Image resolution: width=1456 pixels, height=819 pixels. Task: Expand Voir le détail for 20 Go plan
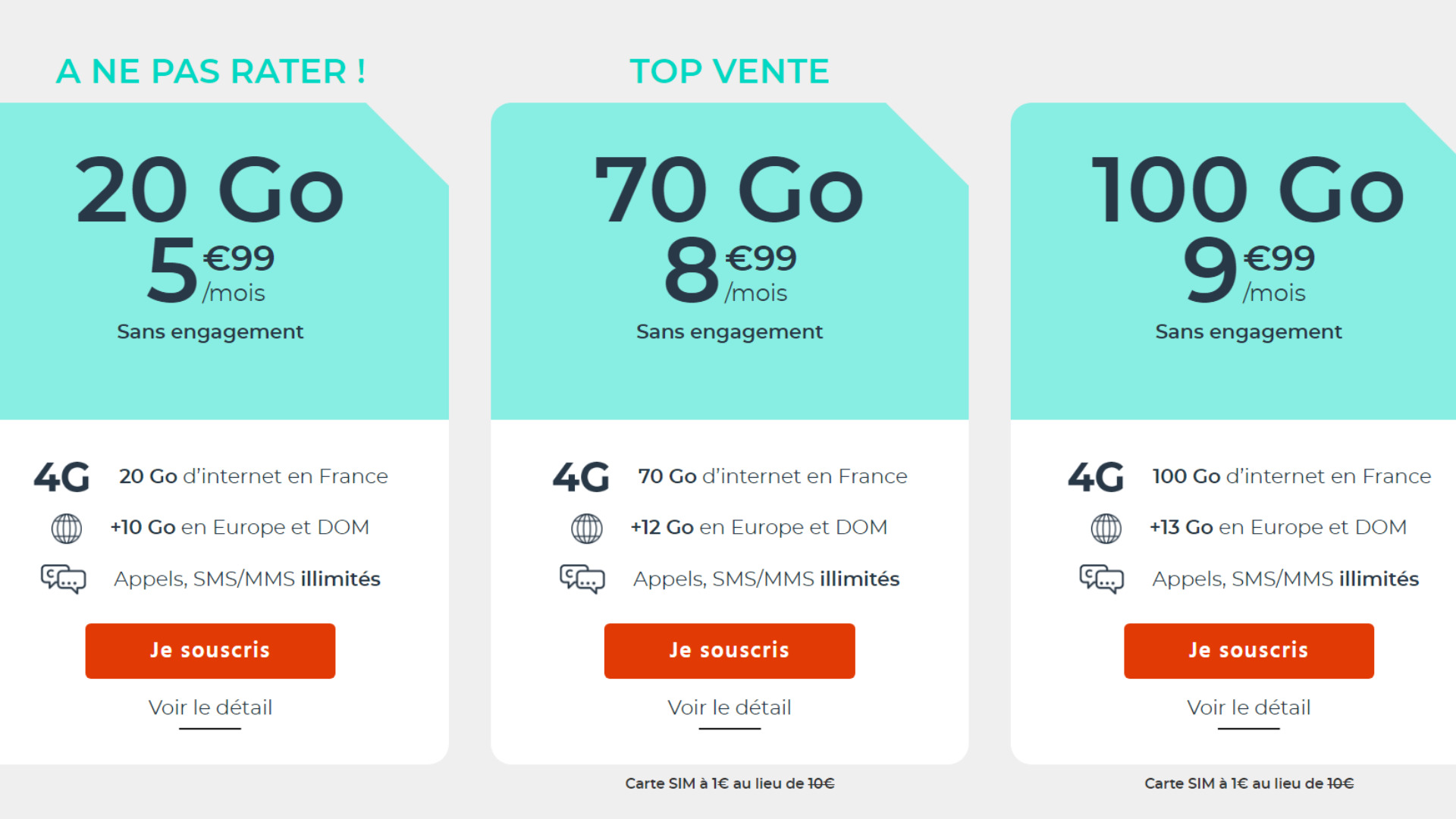[210, 708]
